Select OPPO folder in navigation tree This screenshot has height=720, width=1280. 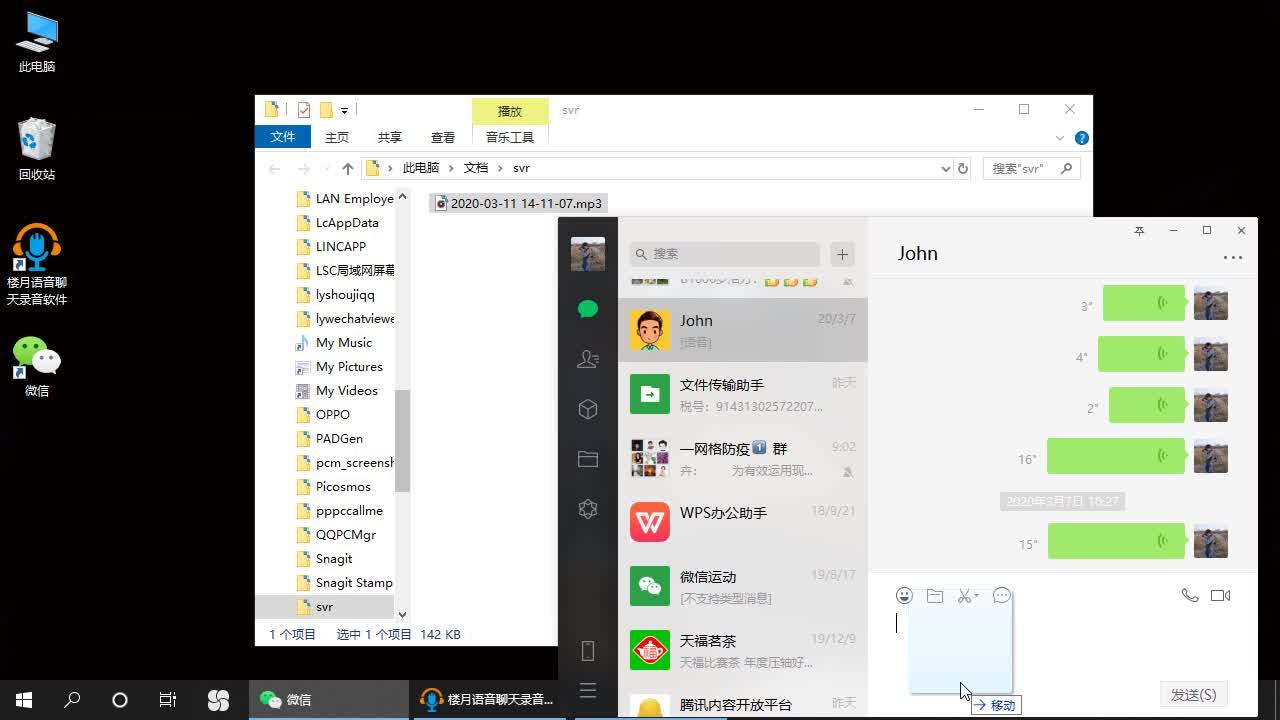[324, 415]
